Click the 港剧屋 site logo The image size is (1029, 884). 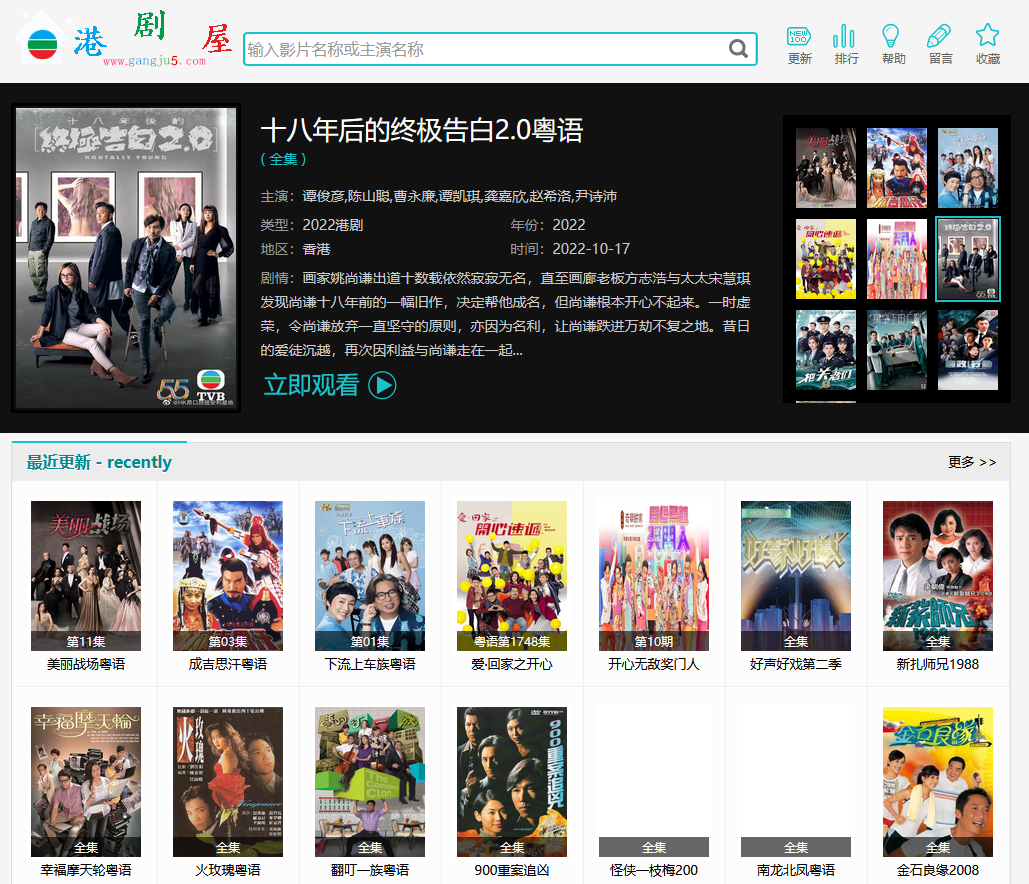point(123,39)
